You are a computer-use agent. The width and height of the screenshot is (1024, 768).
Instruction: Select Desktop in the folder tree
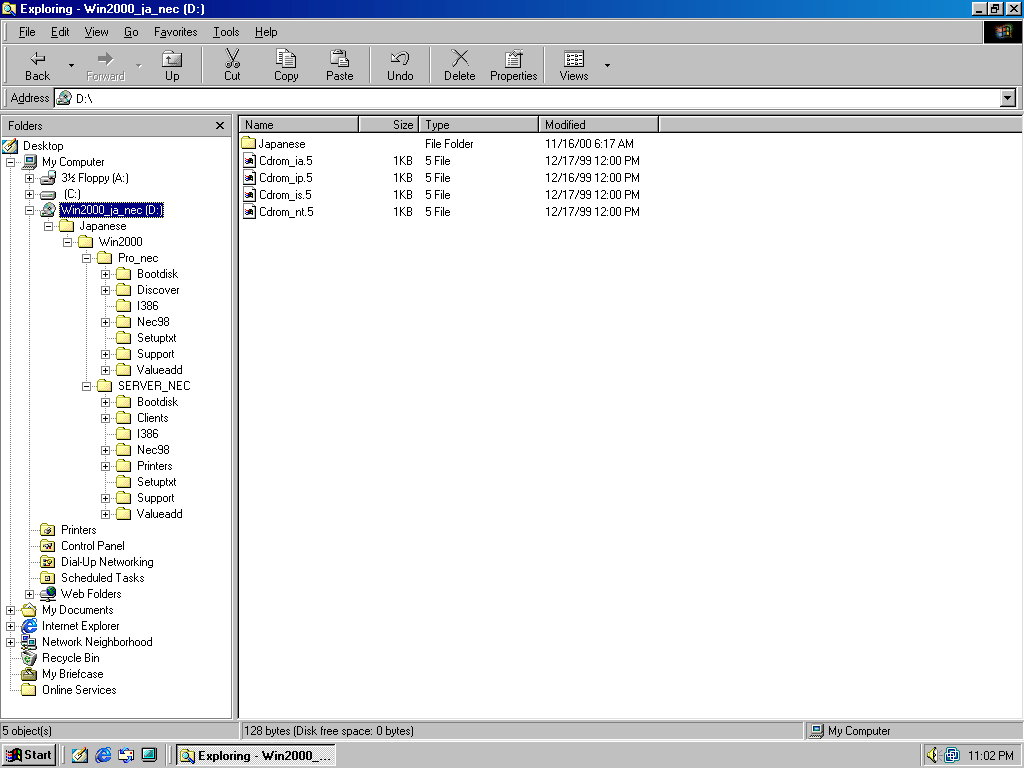click(43, 146)
